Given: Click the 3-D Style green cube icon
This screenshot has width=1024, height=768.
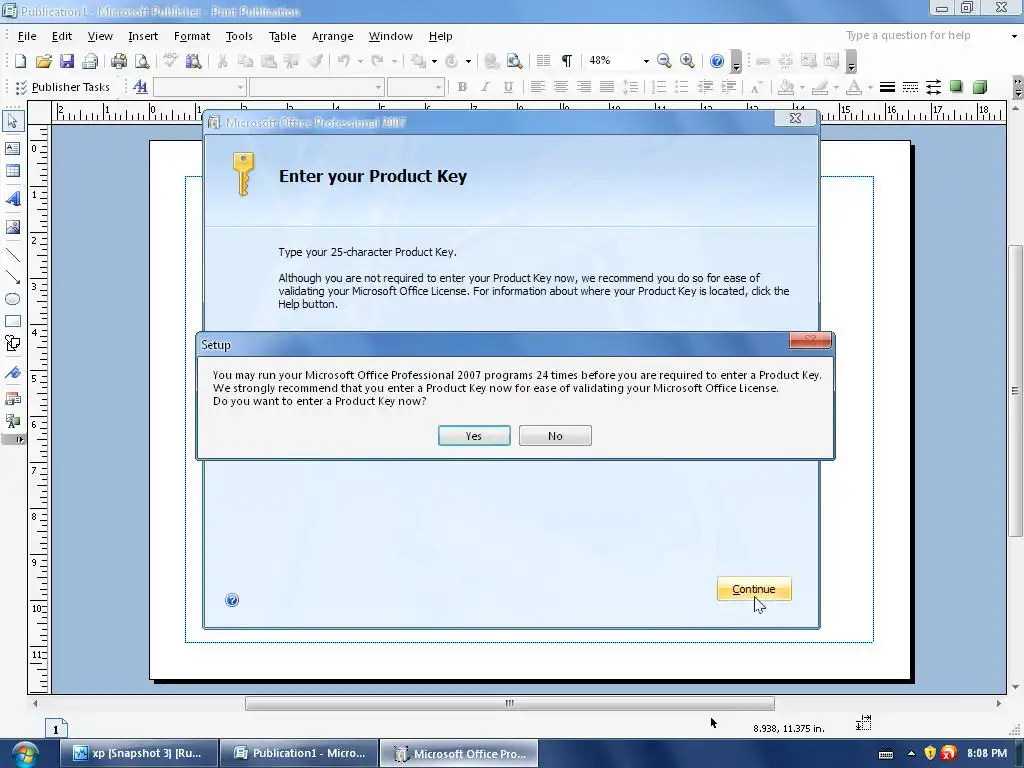Looking at the screenshot, I should point(980,87).
